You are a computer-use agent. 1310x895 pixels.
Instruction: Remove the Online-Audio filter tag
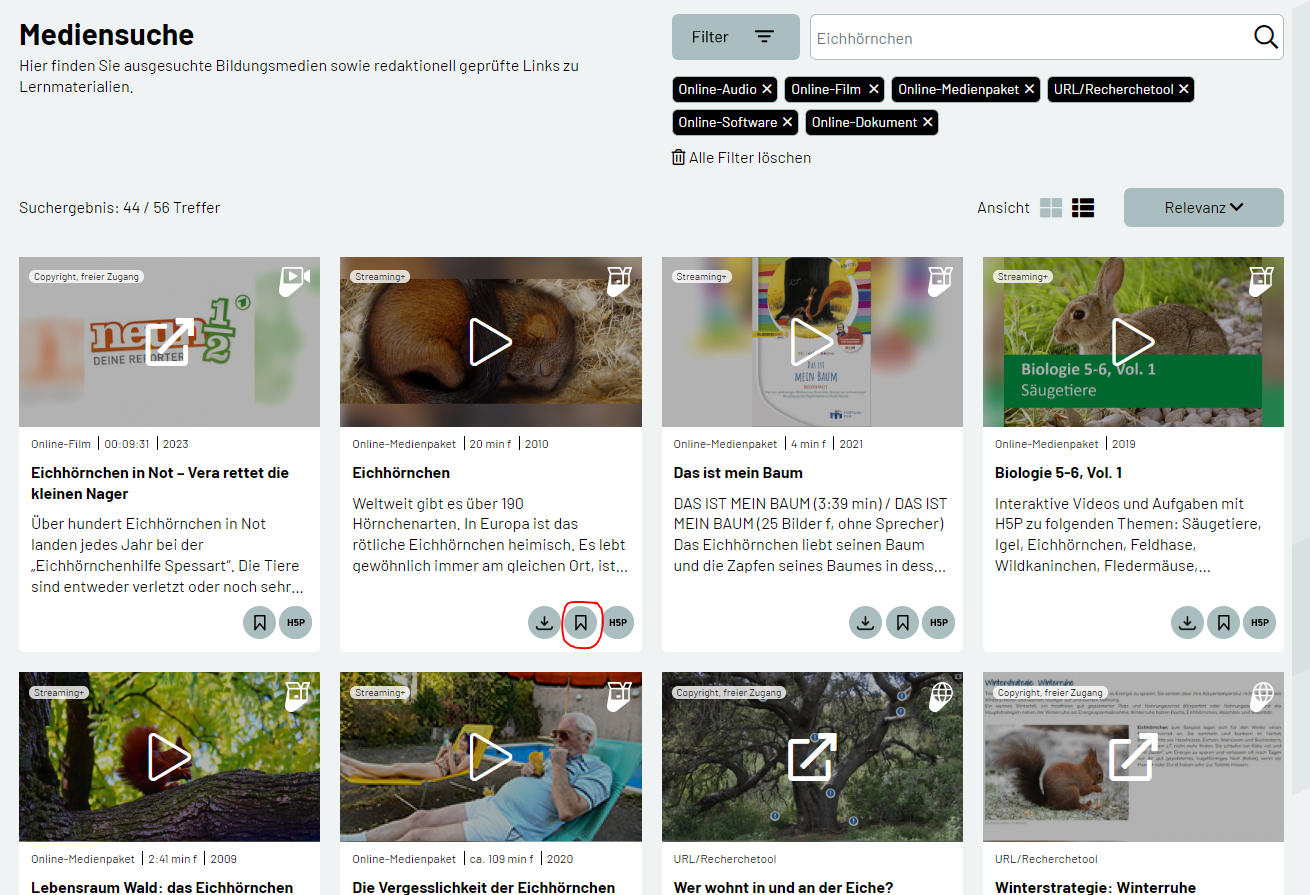click(x=767, y=89)
